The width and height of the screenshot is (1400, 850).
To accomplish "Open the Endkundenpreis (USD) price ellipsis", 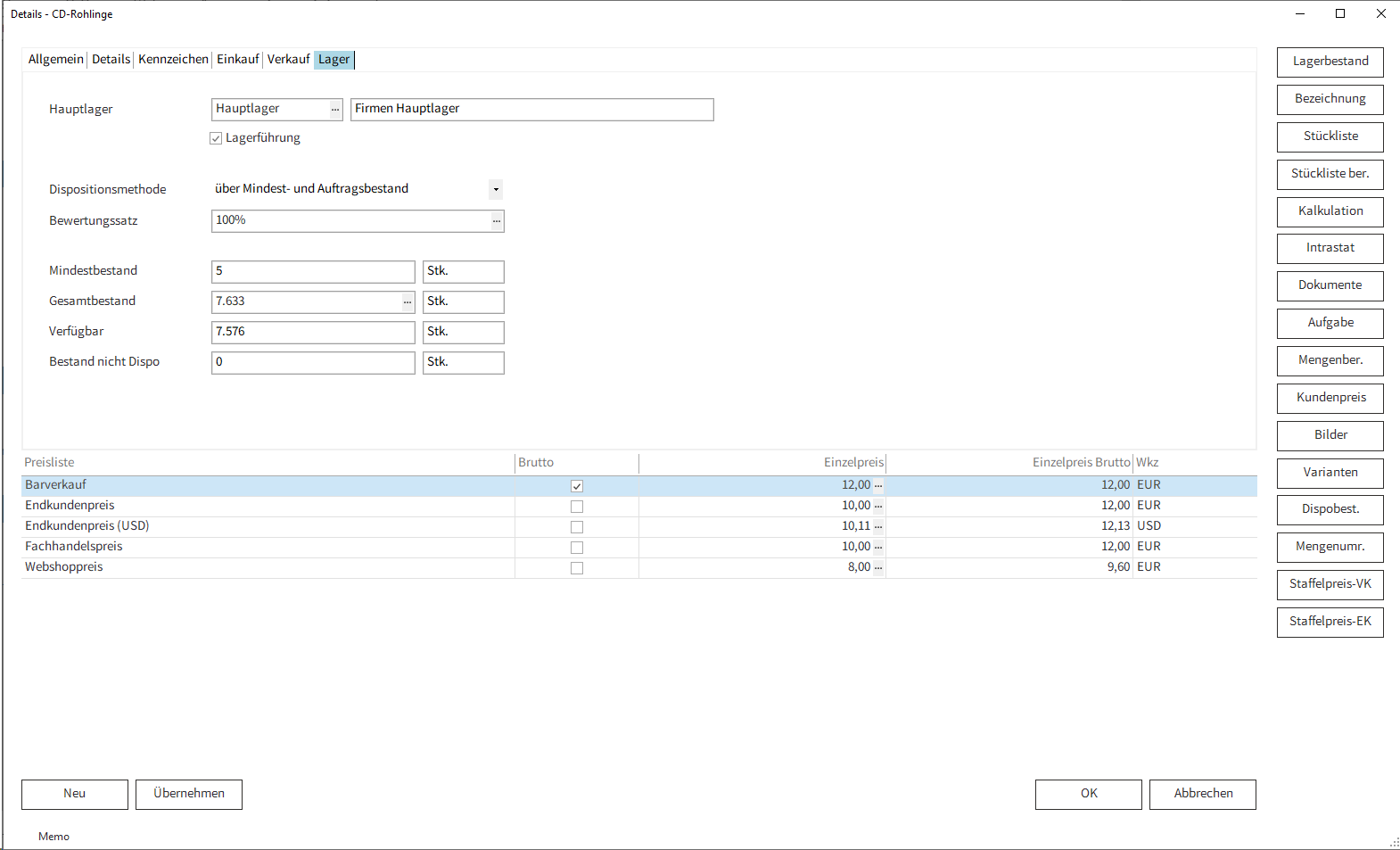I will coord(878,526).
